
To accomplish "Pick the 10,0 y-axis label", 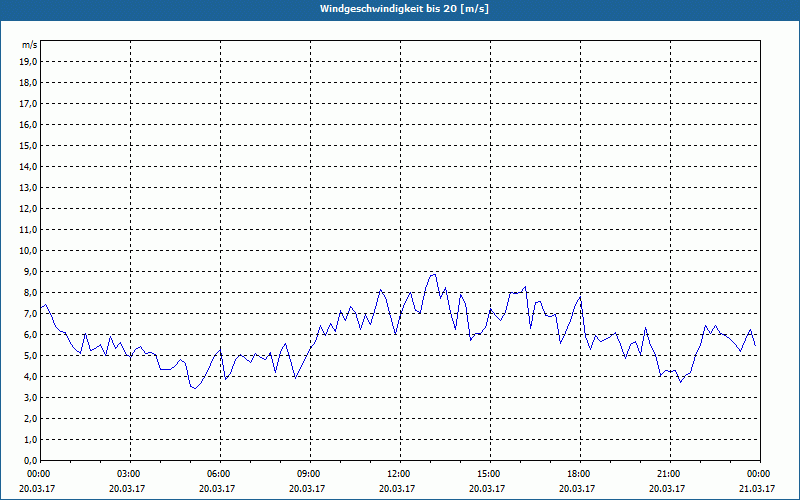I will [28, 251].
